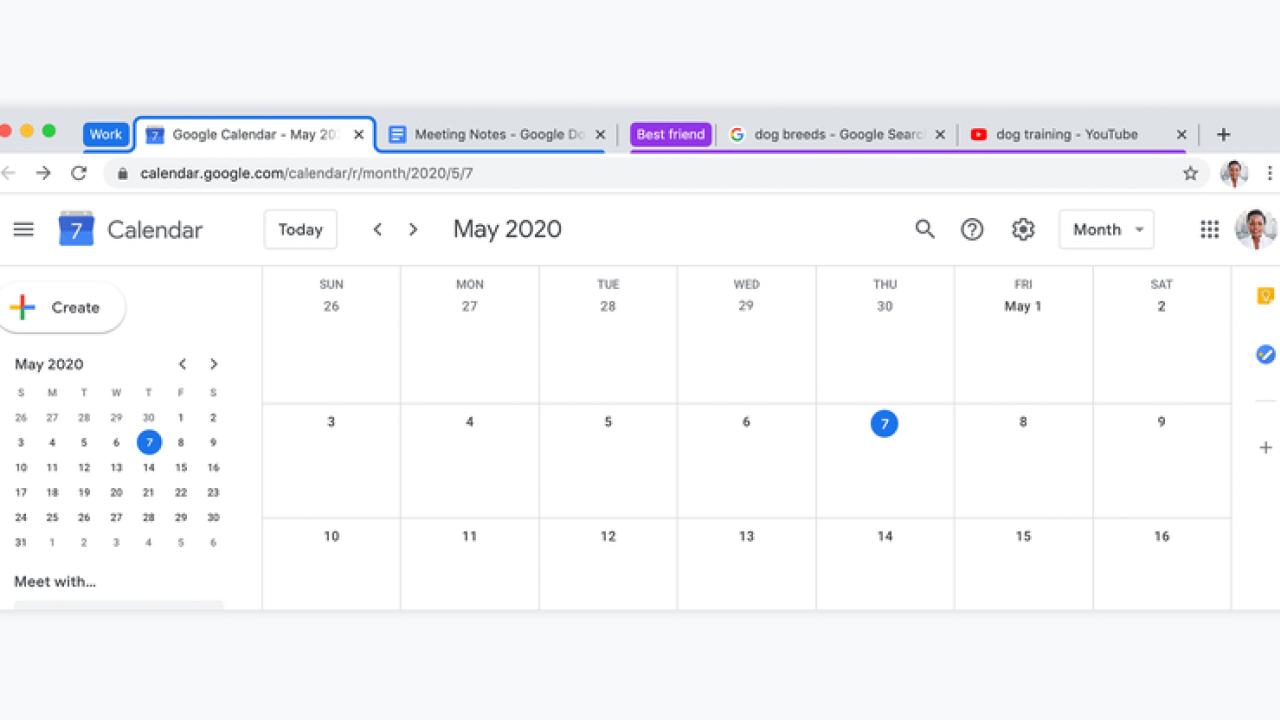
Task: Select 14 in mini calendar
Action: pyautogui.click(x=149, y=467)
